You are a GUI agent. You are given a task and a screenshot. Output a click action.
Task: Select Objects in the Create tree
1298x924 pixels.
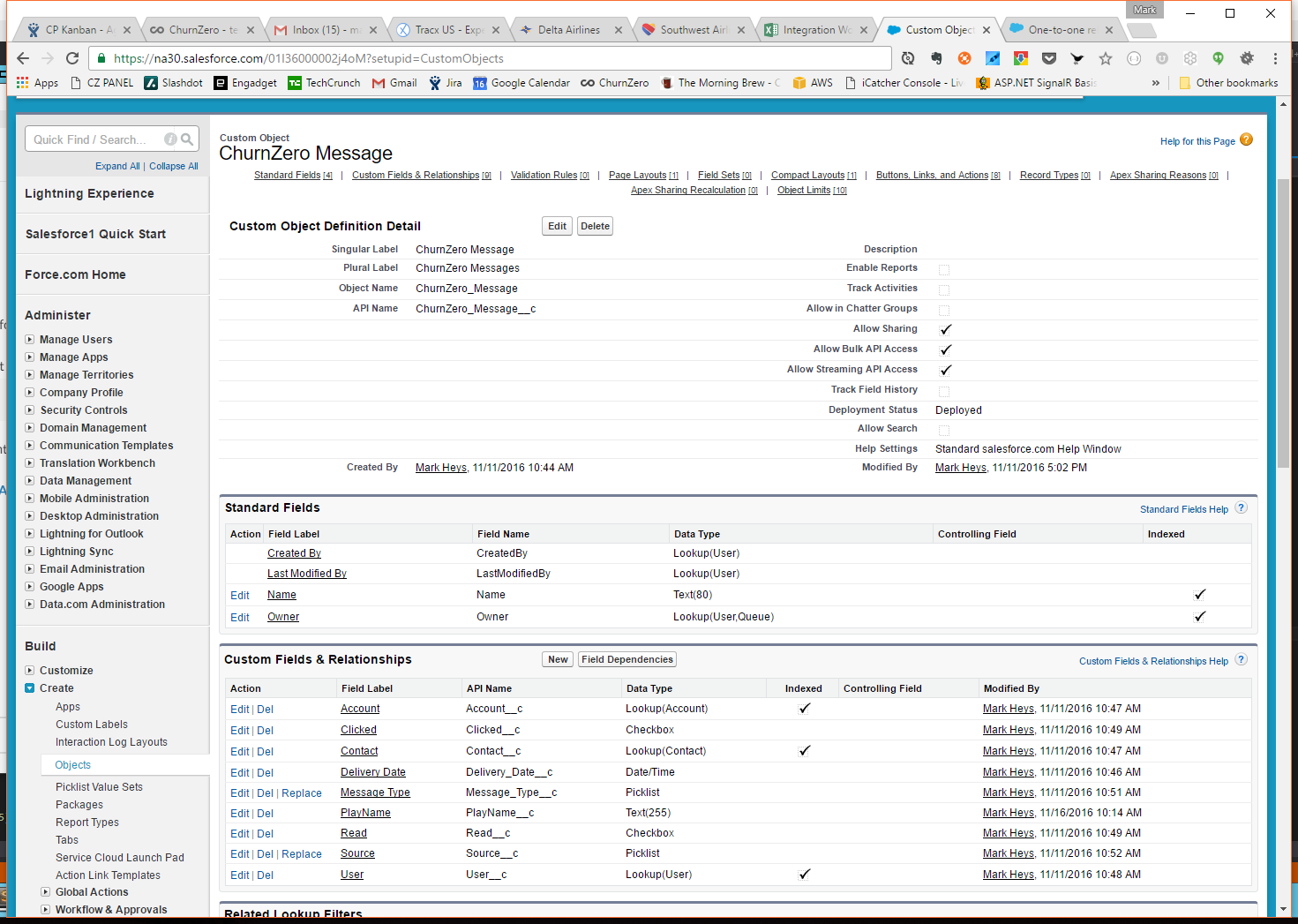pyautogui.click(x=73, y=765)
